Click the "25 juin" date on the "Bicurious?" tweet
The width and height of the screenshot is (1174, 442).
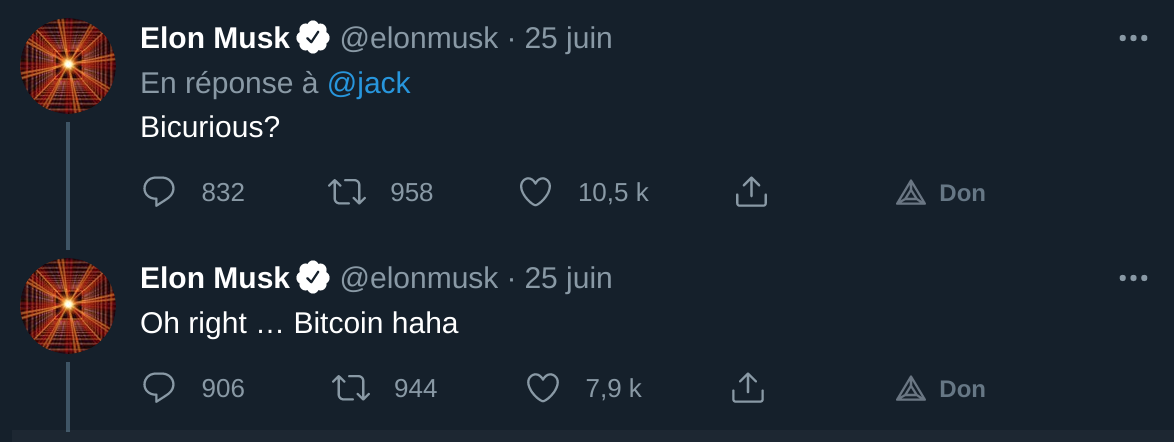pyautogui.click(x=568, y=38)
